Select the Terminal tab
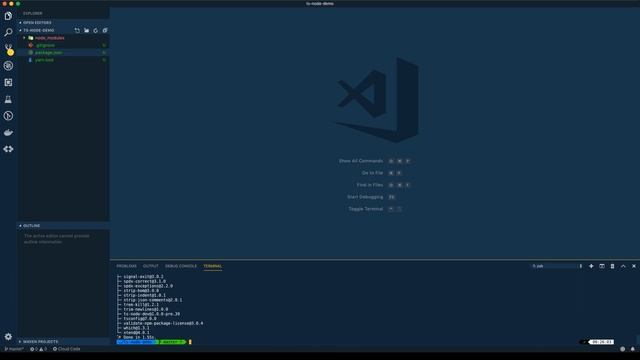The width and height of the screenshot is (640, 360). [213, 266]
